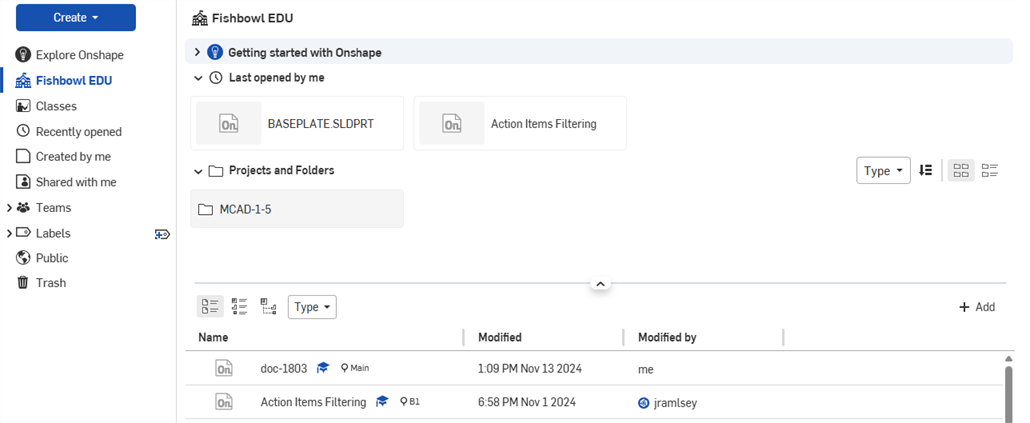Click the document list vertical scrollbar
The height and width of the screenshot is (423, 1030).
(1010, 393)
